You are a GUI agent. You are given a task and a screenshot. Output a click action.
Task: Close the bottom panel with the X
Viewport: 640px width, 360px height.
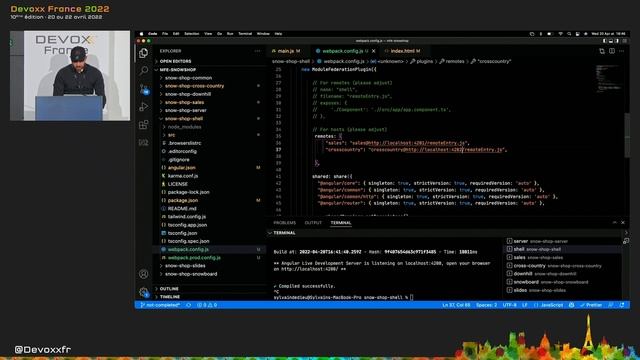[623, 222]
